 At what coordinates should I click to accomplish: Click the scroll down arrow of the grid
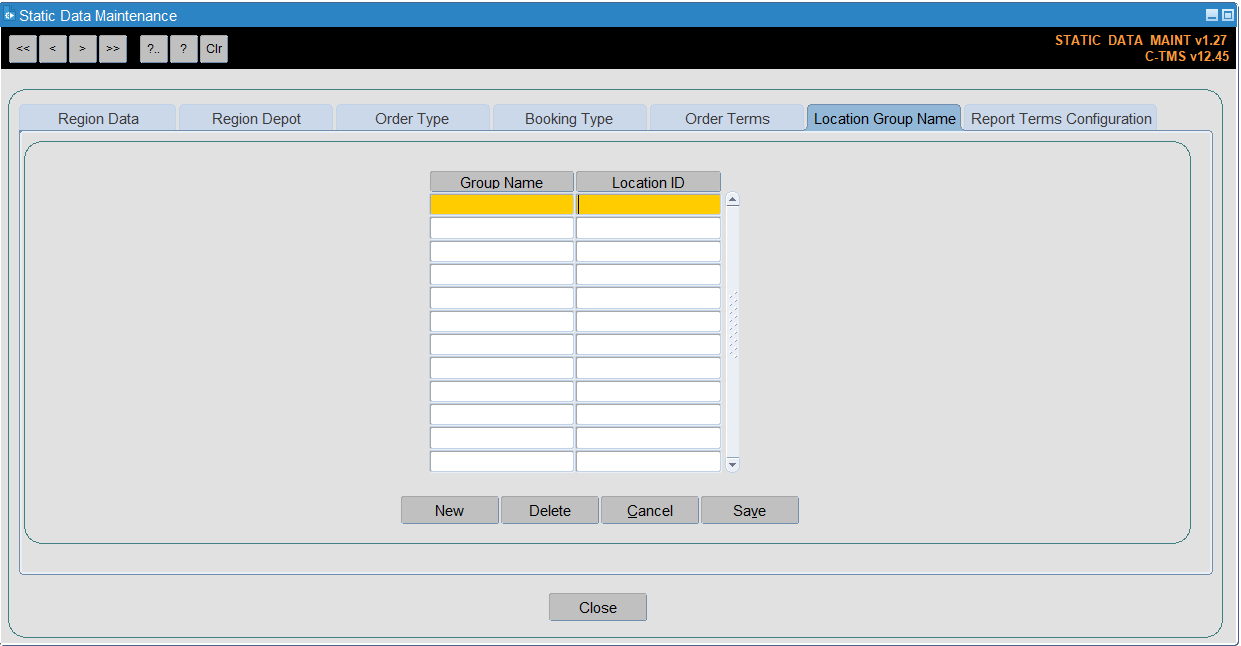(x=733, y=464)
